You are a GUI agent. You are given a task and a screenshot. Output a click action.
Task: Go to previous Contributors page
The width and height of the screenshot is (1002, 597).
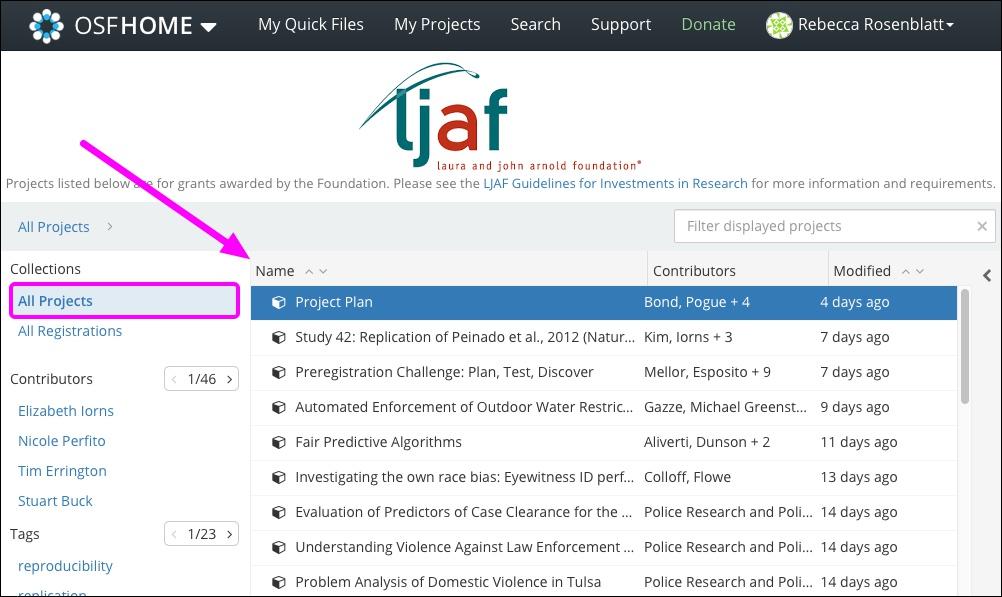tap(174, 379)
